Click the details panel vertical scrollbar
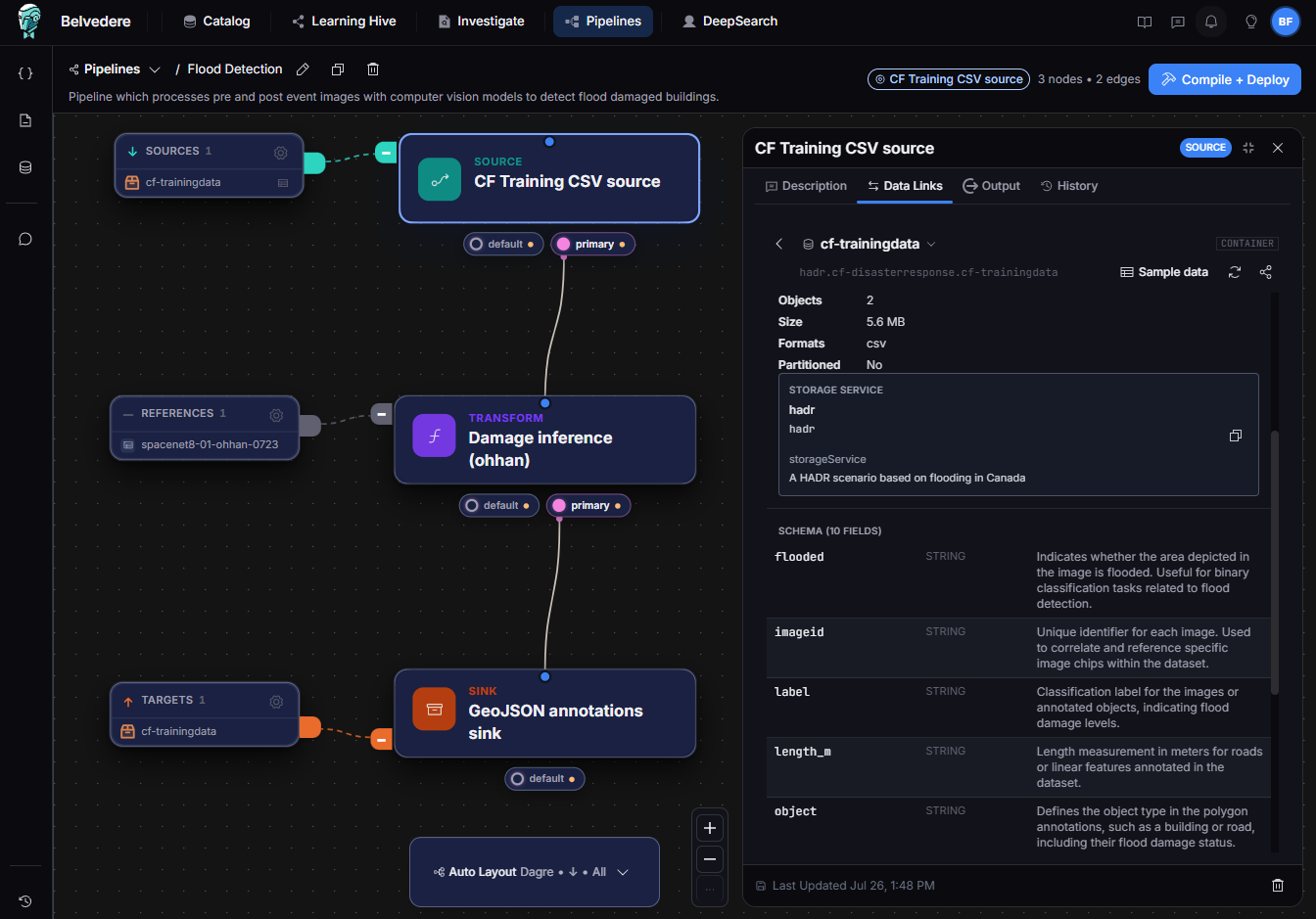This screenshot has height=919, width=1316. pyautogui.click(x=1275, y=563)
